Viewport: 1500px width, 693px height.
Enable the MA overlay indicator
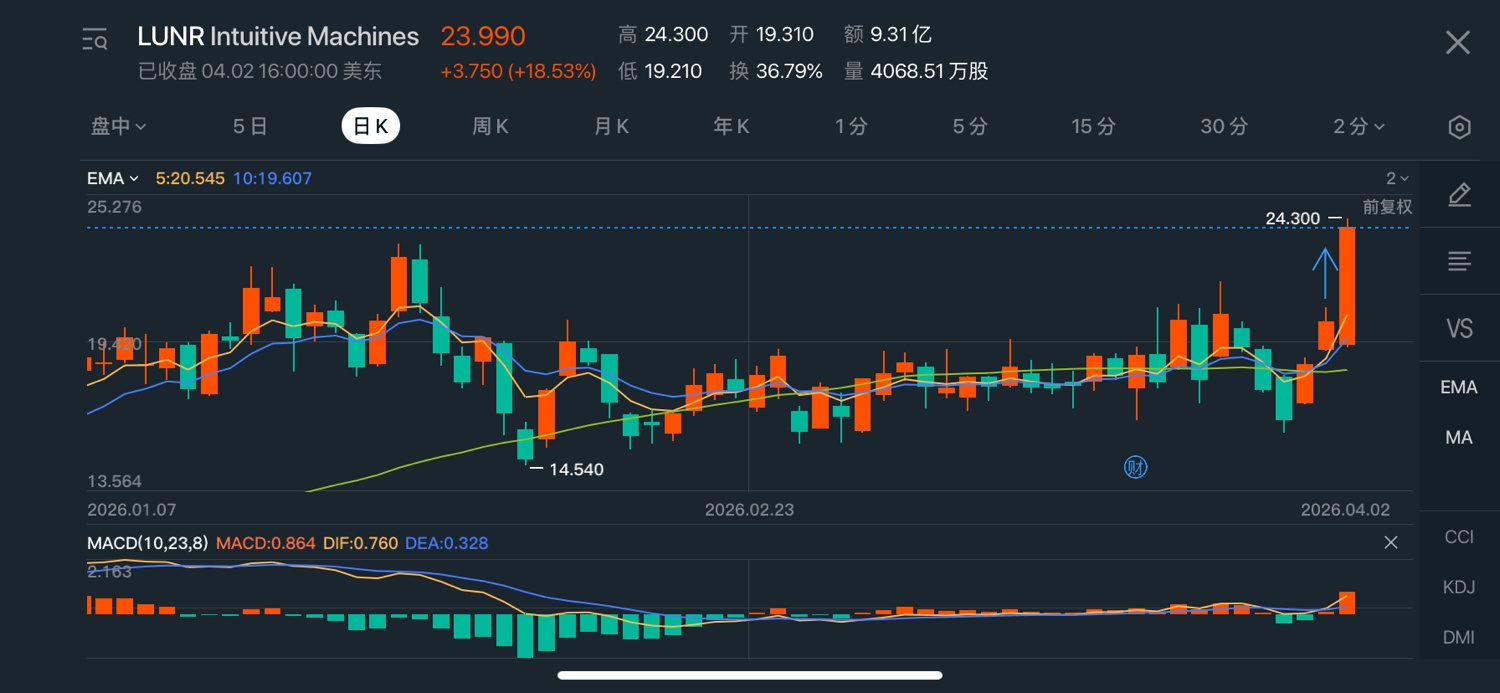(1458, 437)
